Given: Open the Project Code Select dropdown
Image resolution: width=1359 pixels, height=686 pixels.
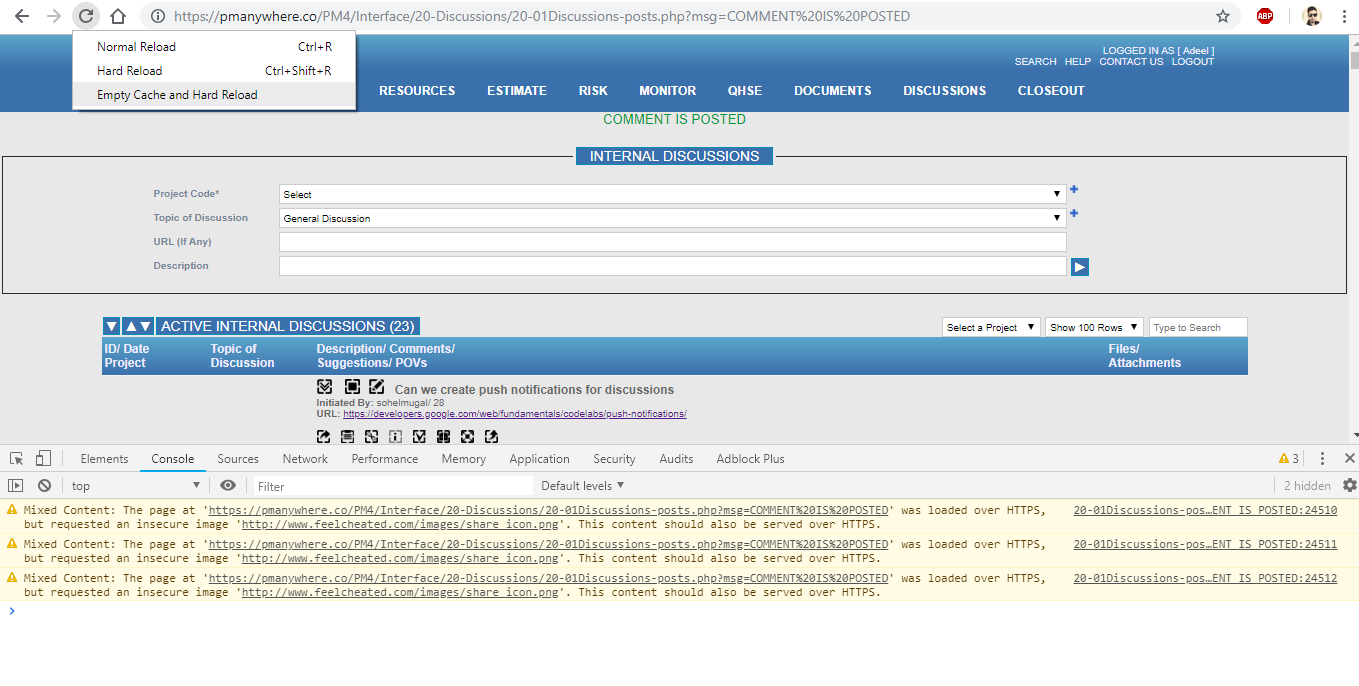Looking at the screenshot, I should [672, 195].
